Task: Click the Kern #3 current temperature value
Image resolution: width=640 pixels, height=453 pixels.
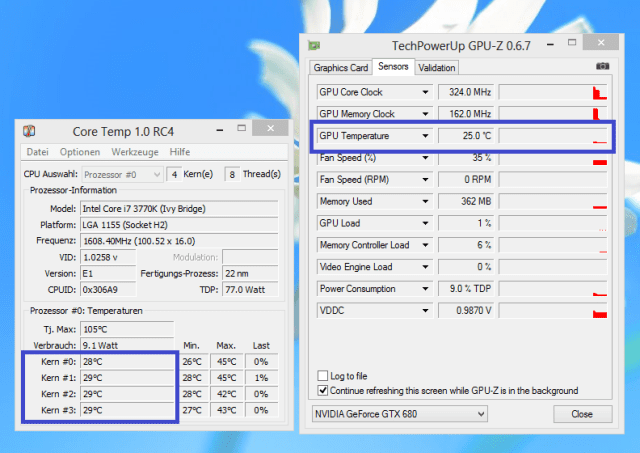Action: click(127, 410)
